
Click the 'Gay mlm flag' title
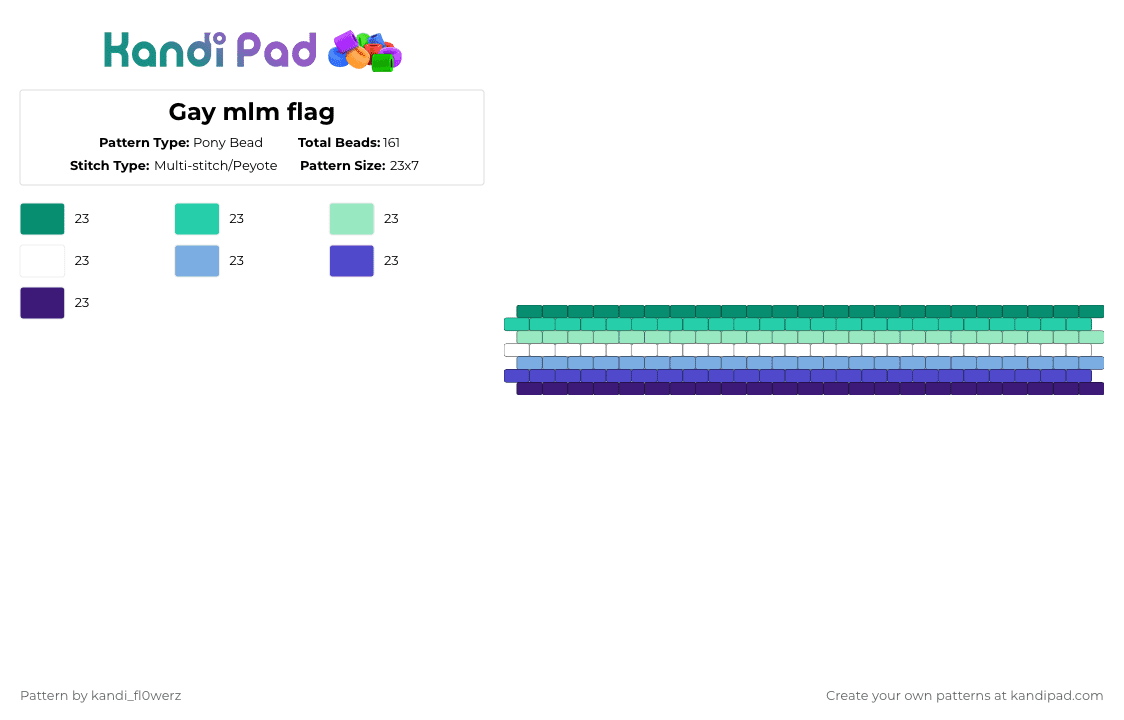pos(252,112)
